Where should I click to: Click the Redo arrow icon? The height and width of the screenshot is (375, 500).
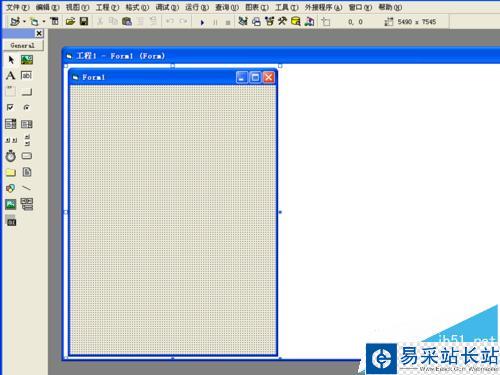point(183,21)
